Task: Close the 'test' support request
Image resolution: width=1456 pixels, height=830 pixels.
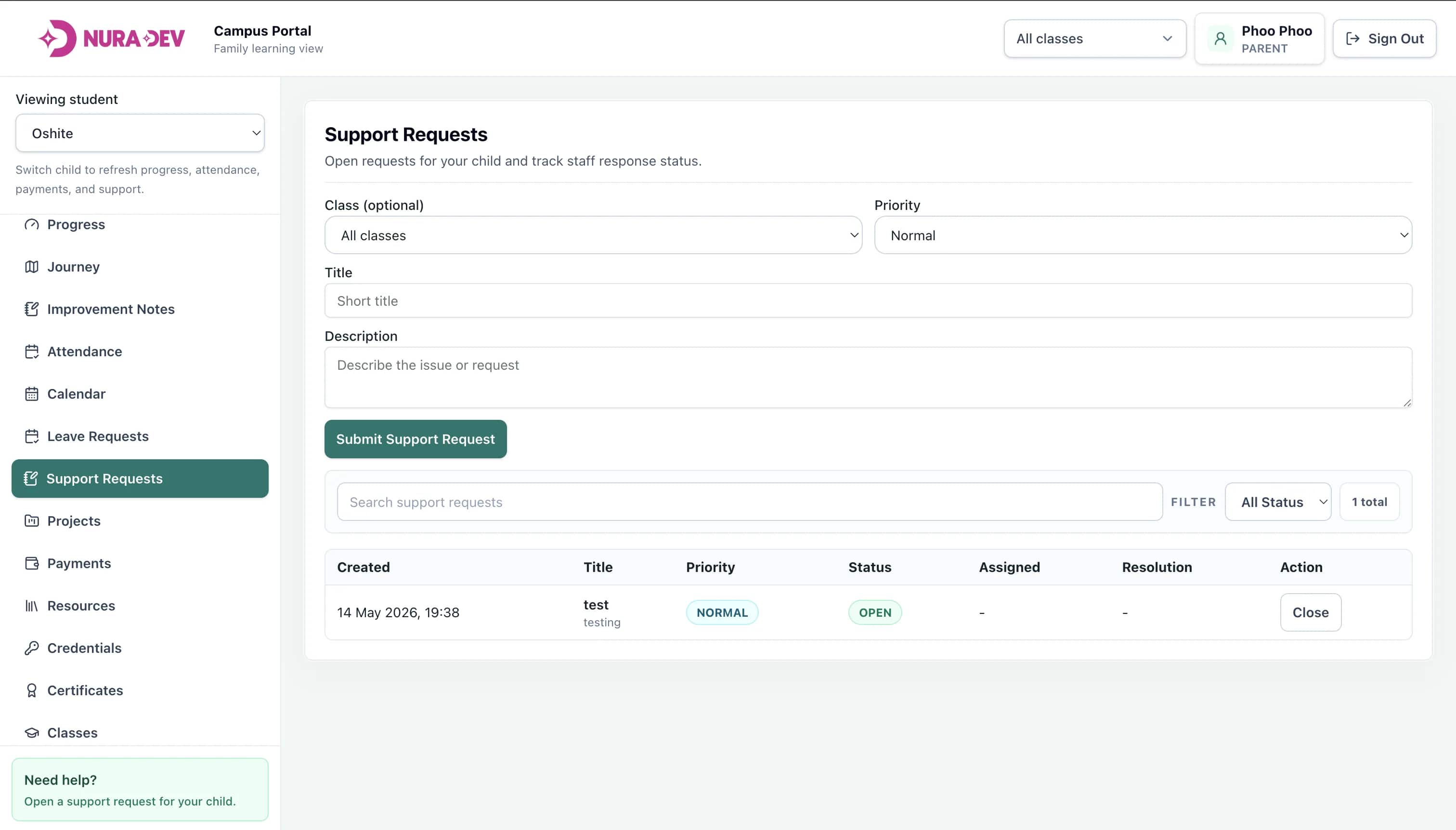Action: [1311, 612]
